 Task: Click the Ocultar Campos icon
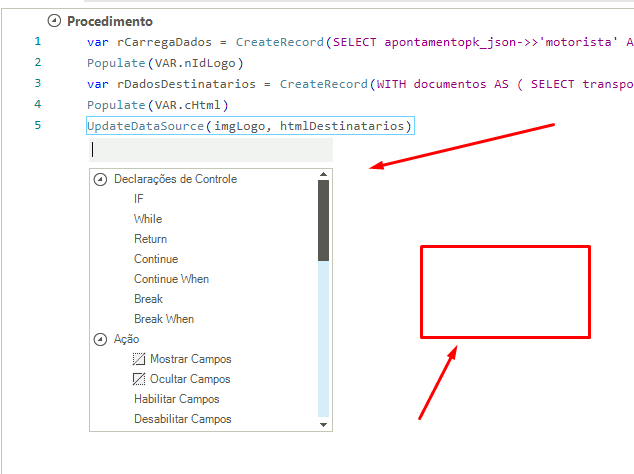[140, 379]
